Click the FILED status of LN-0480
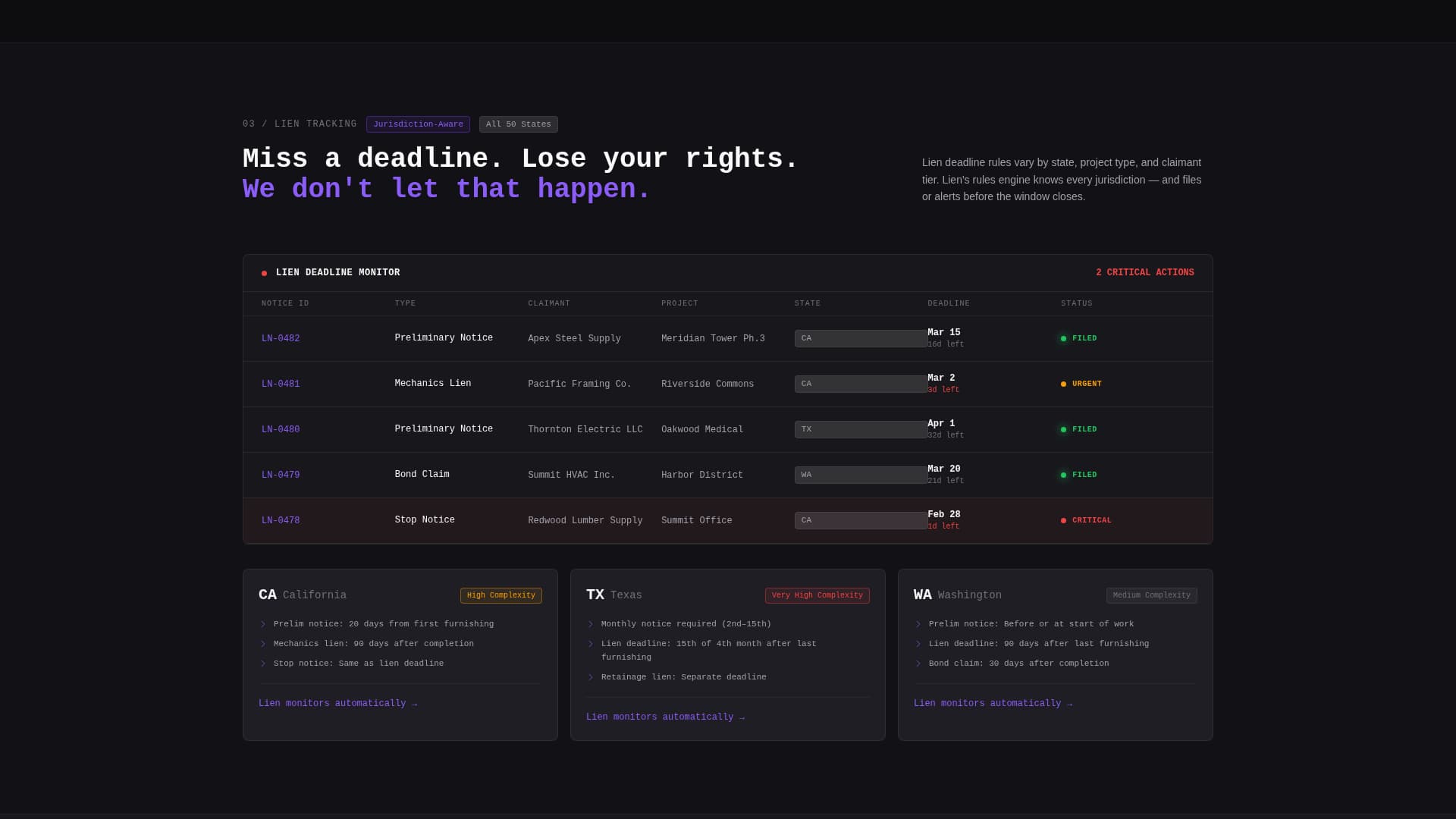This screenshot has width=1456, height=819. click(1078, 429)
